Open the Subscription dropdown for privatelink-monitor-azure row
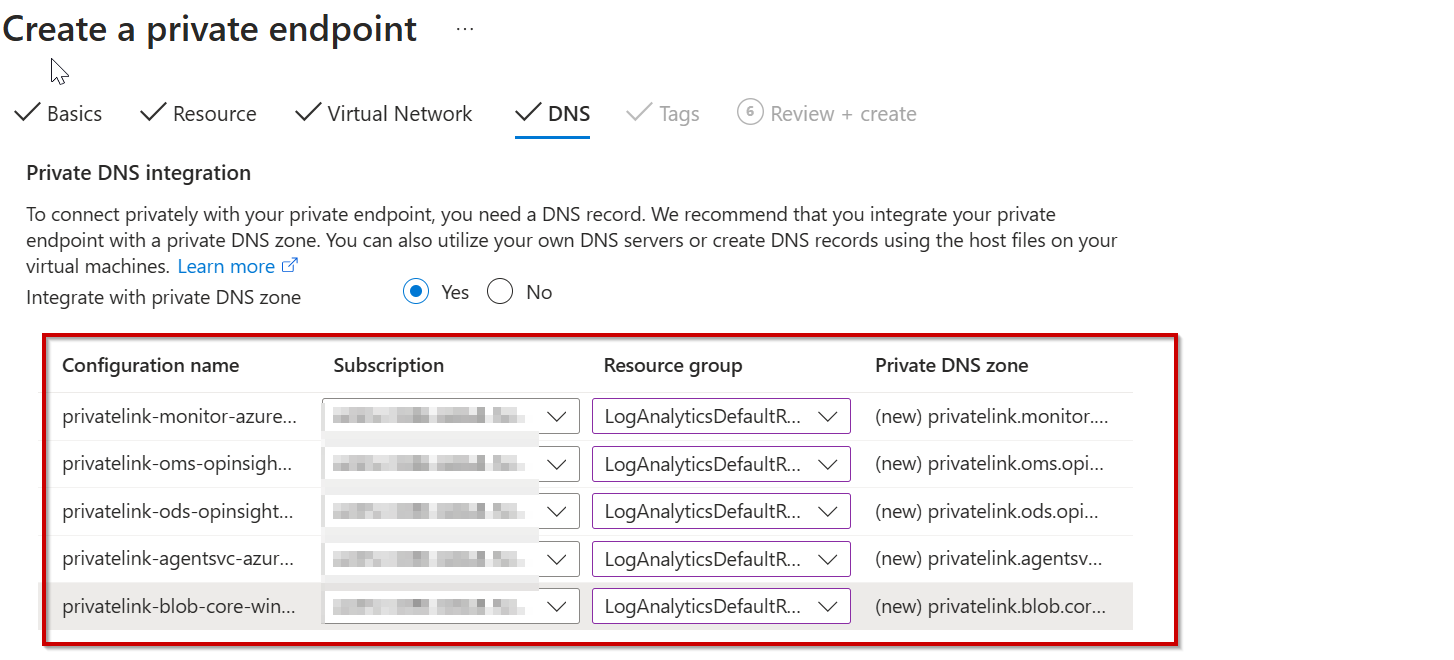 click(x=556, y=416)
